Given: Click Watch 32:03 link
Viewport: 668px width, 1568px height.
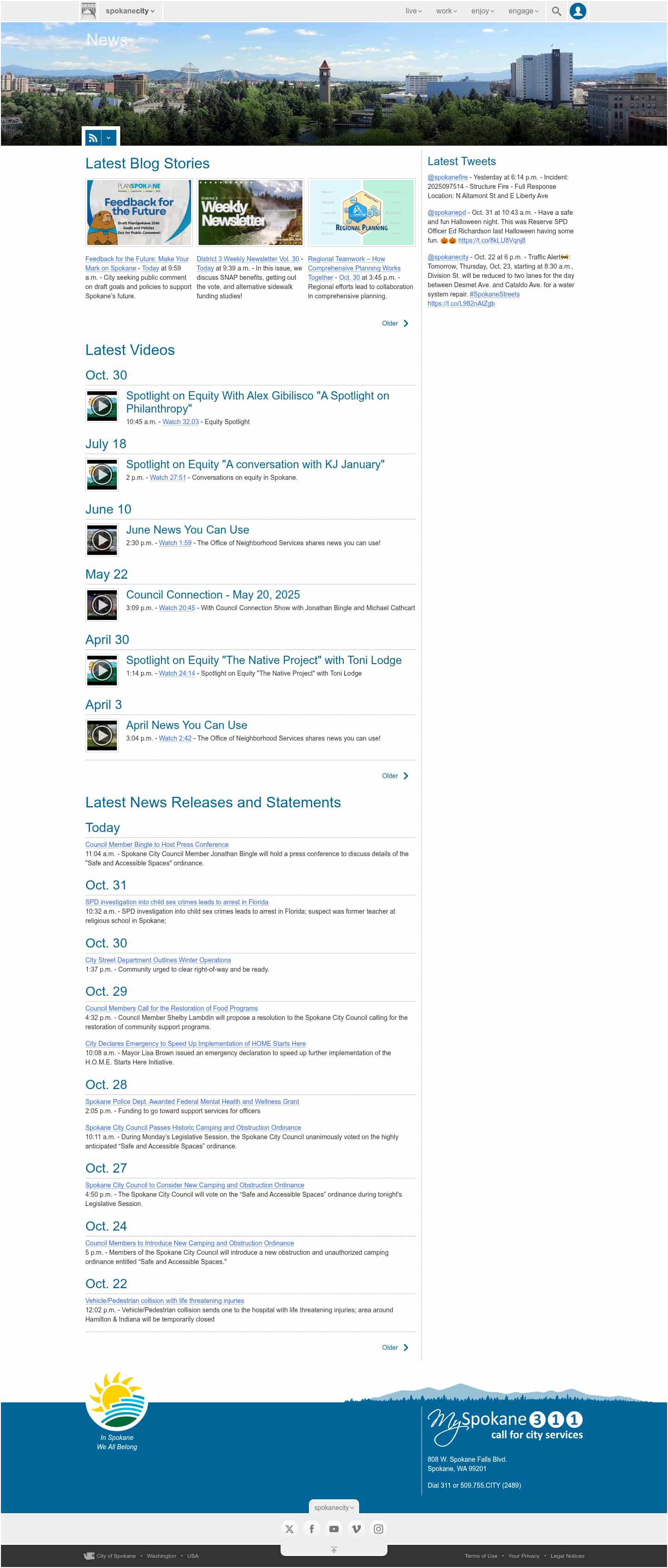Looking at the screenshot, I should [x=181, y=422].
